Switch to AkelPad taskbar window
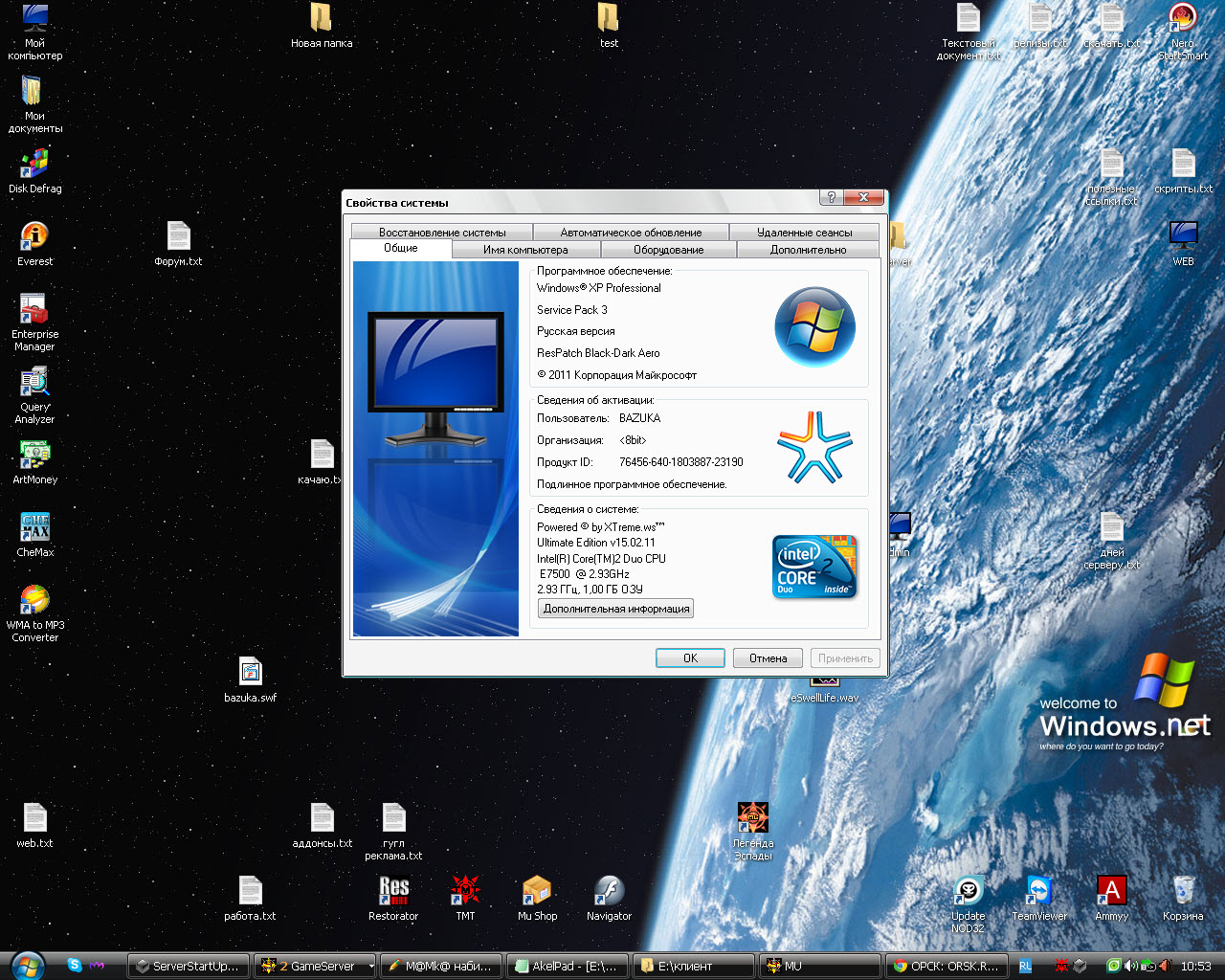The height and width of the screenshot is (980, 1225). (x=567, y=967)
